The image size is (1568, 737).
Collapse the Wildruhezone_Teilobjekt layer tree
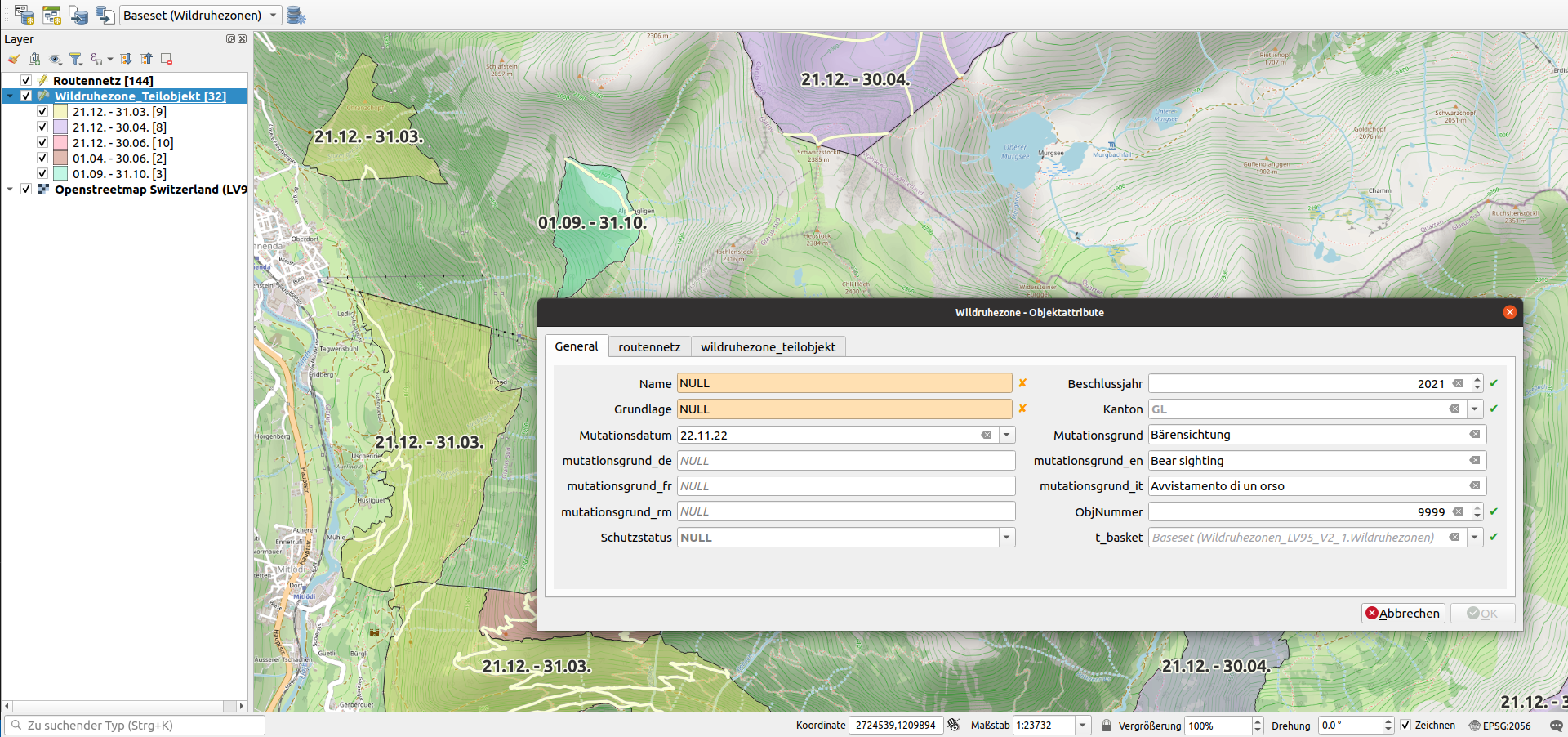coord(10,96)
